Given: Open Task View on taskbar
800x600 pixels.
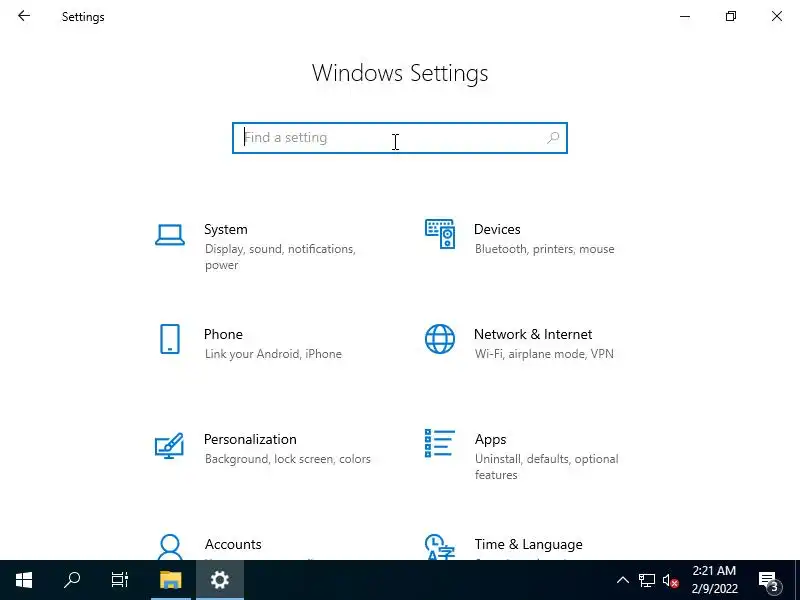Looking at the screenshot, I should pos(120,580).
